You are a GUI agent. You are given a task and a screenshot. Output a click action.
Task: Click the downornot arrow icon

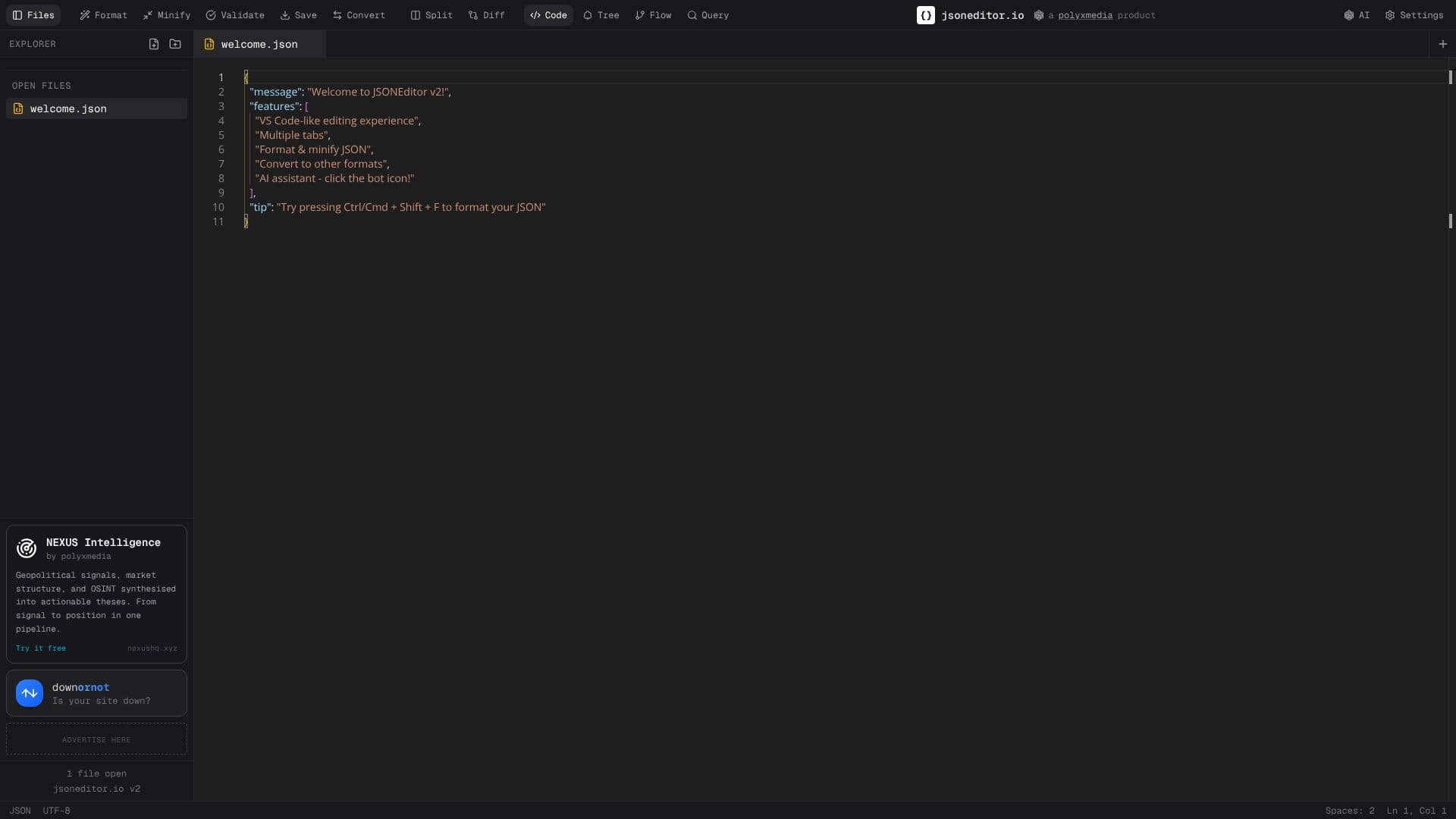tap(30, 693)
